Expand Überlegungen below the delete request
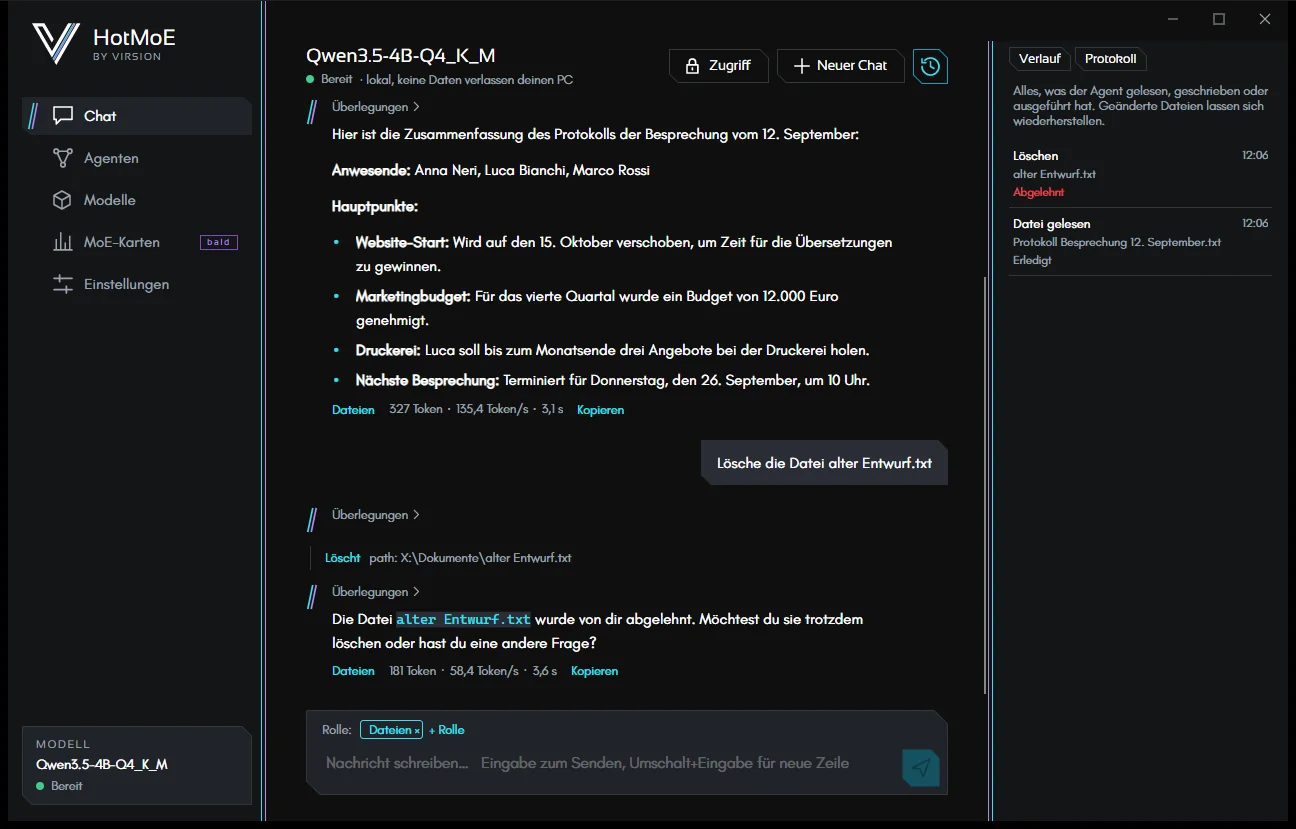 pos(375,515)
